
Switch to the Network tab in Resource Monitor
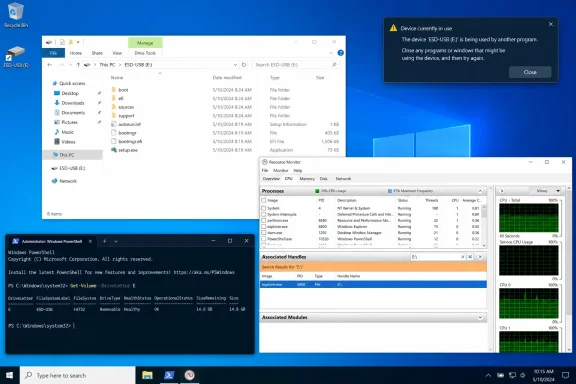click(x=343, y=179)
